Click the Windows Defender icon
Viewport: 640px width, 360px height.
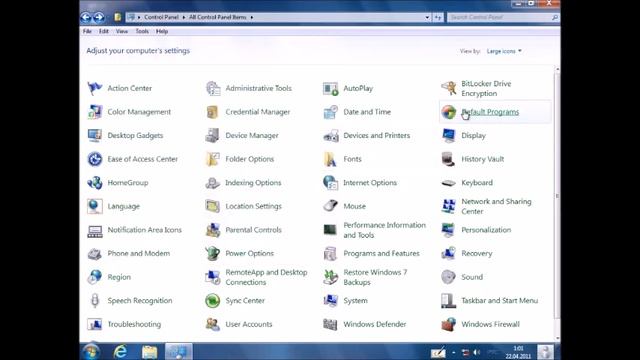[331, 324]
